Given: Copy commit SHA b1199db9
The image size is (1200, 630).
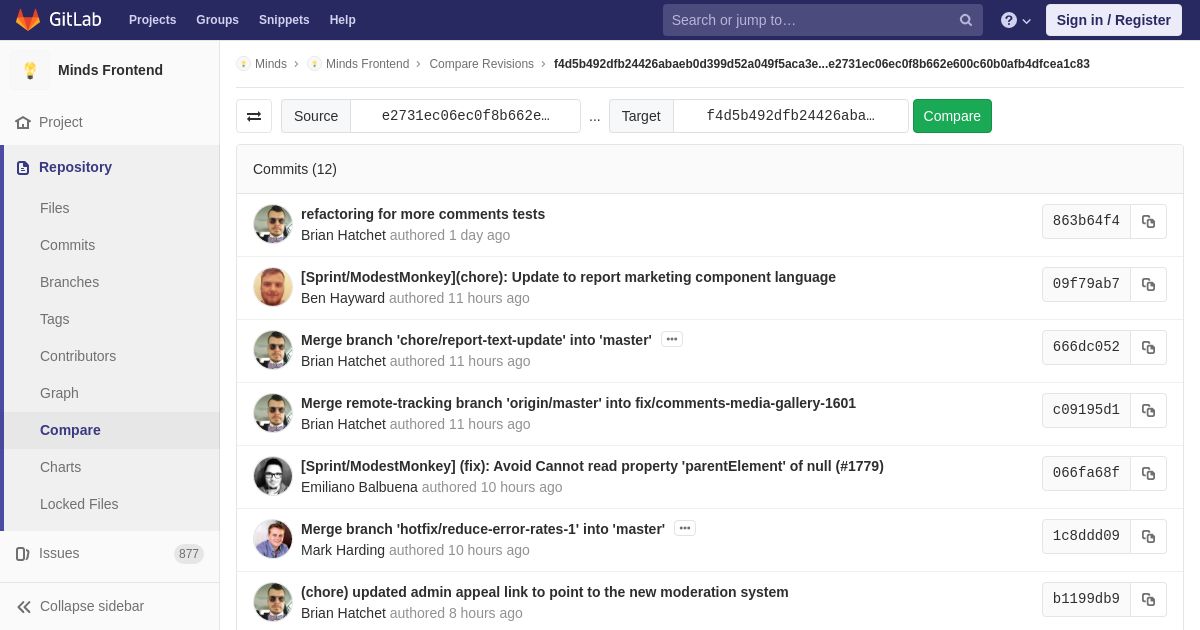Looking at the screenshot, I should [1148, 599].
